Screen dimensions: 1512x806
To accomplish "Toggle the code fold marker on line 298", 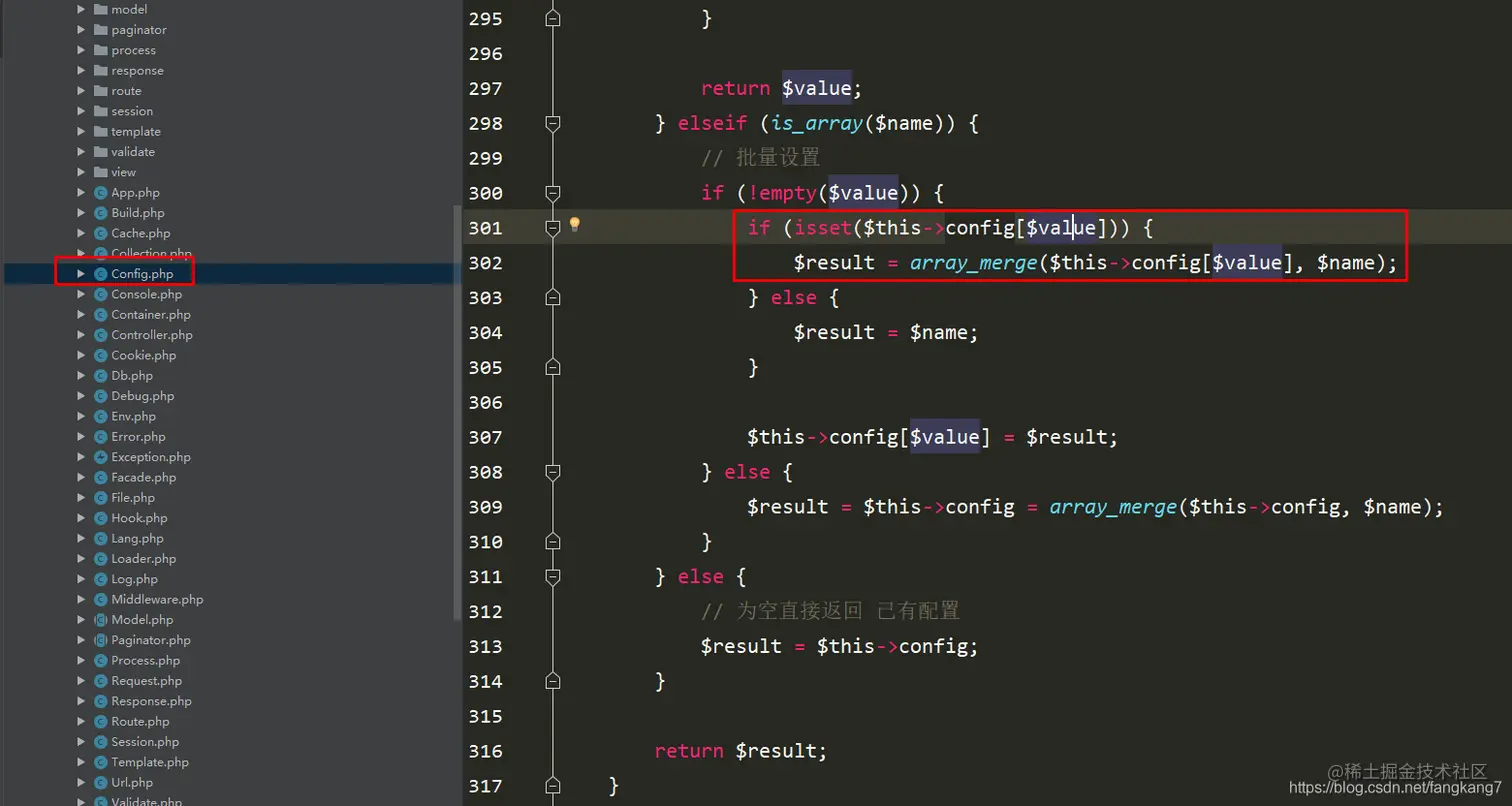I will [553, 123].
